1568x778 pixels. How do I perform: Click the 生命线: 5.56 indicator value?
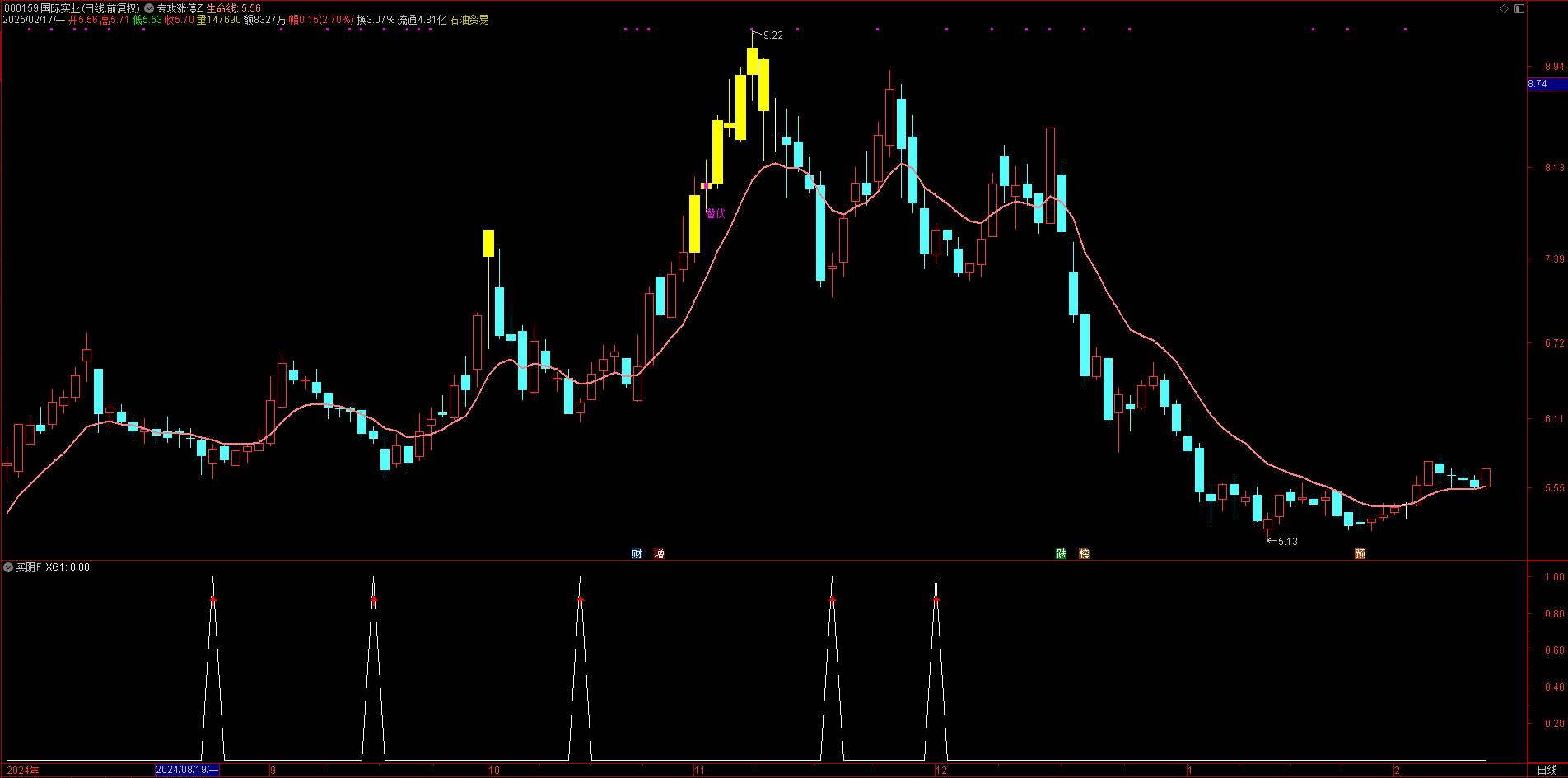[234, 8]
